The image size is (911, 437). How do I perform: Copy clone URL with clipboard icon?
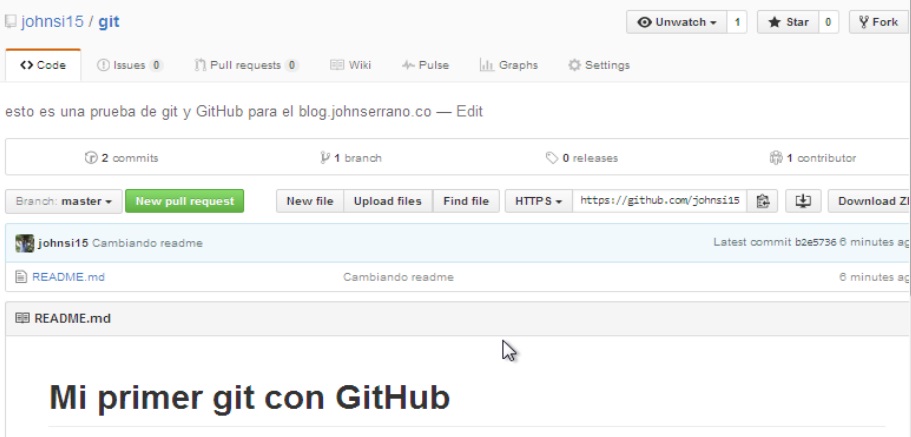tap(762, 201)
